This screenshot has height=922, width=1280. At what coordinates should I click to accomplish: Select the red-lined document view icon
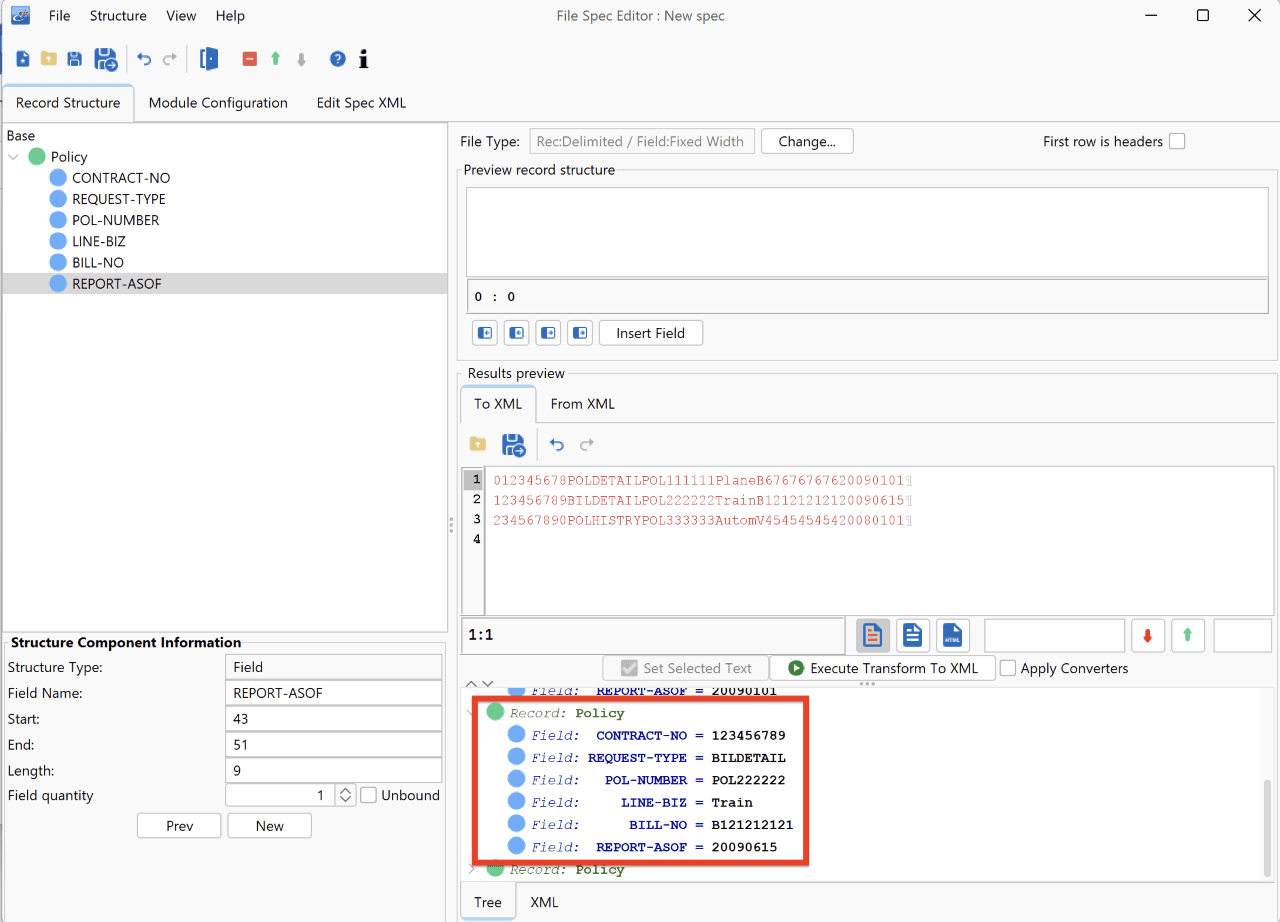click(x=873, y=635)
